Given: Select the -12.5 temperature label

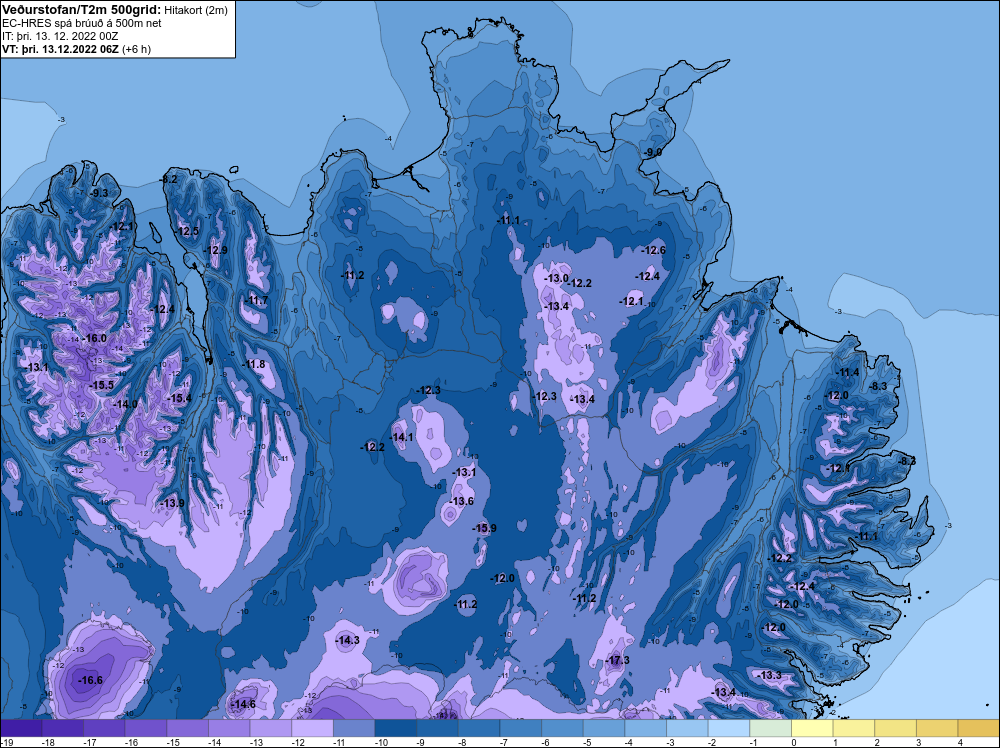Looking at the screenshot, I should [x=188, y=231].
